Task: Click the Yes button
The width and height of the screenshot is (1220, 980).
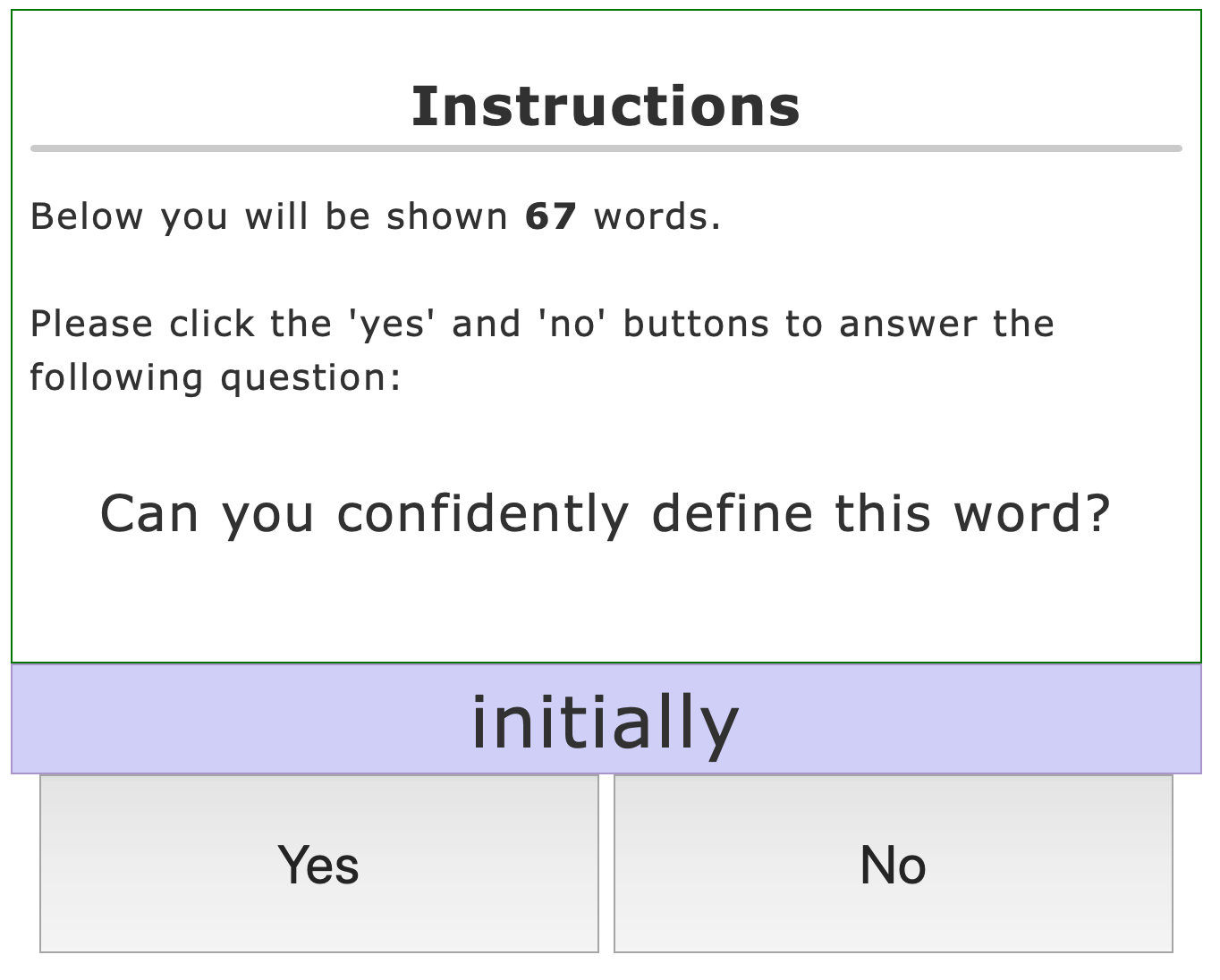Action: [318, 864]
